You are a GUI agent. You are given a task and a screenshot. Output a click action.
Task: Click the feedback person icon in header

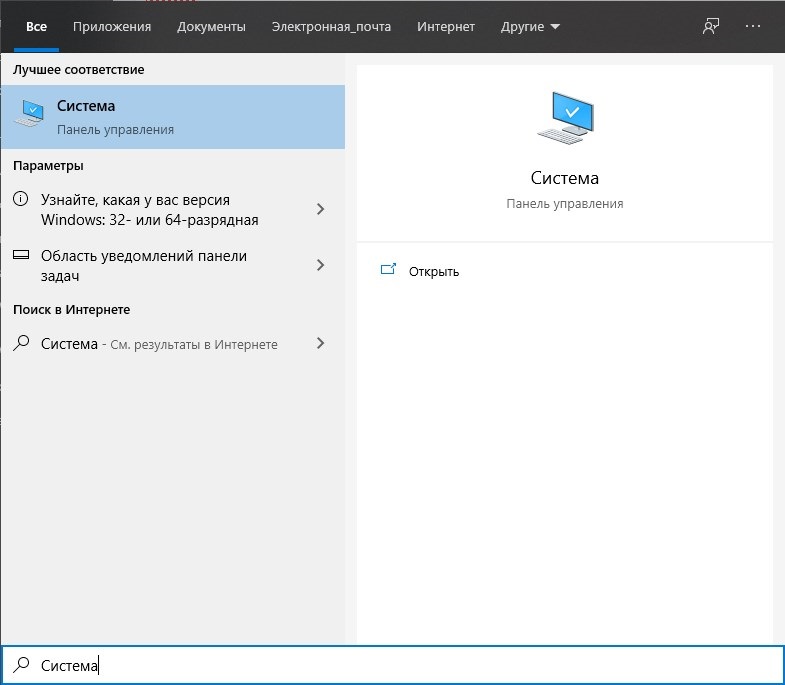[710, 26]
